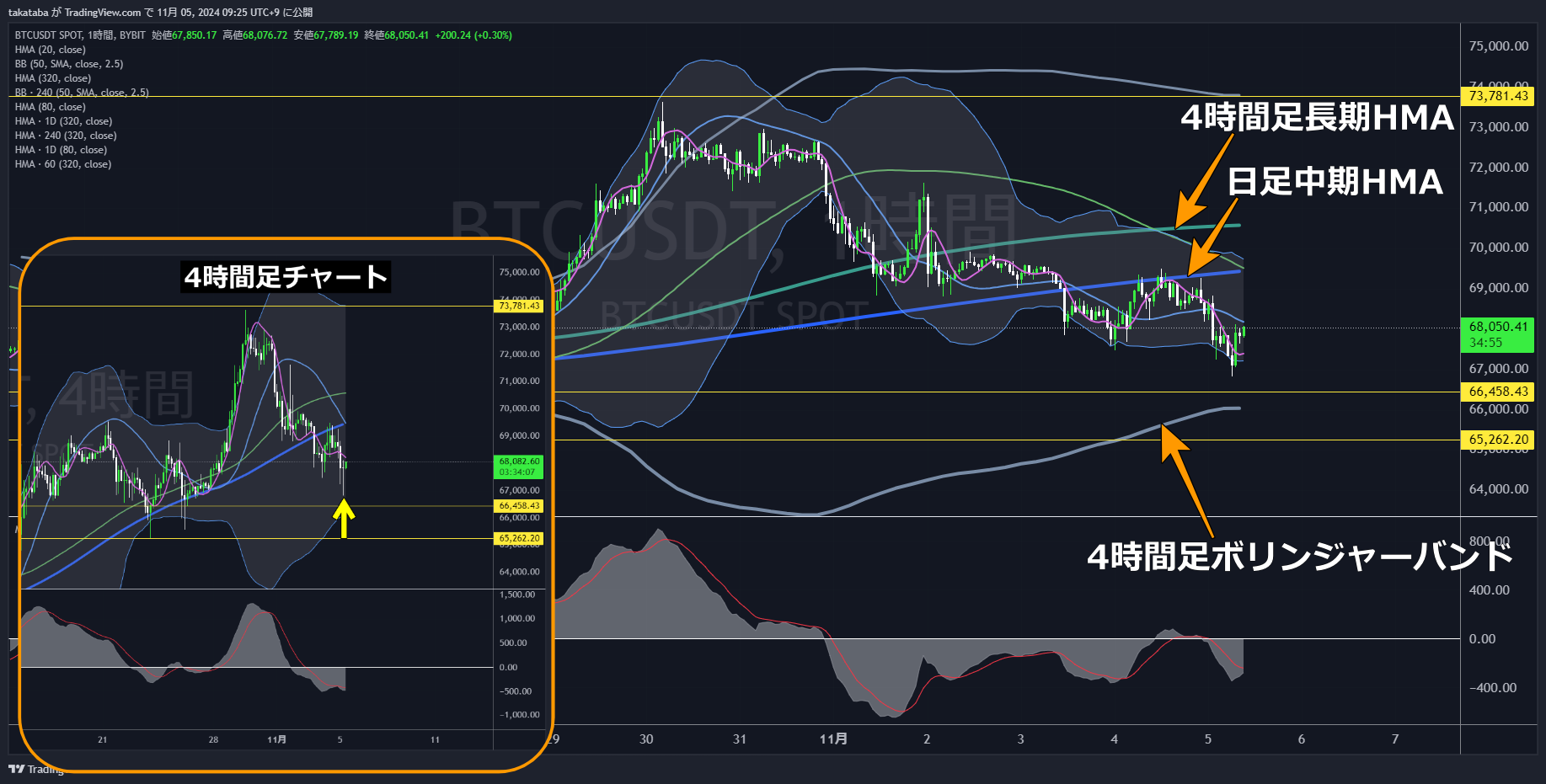1546x784 pixels.
Task: Click 64,000.00 on the price axis
Action: click(x=1499, y=489)
